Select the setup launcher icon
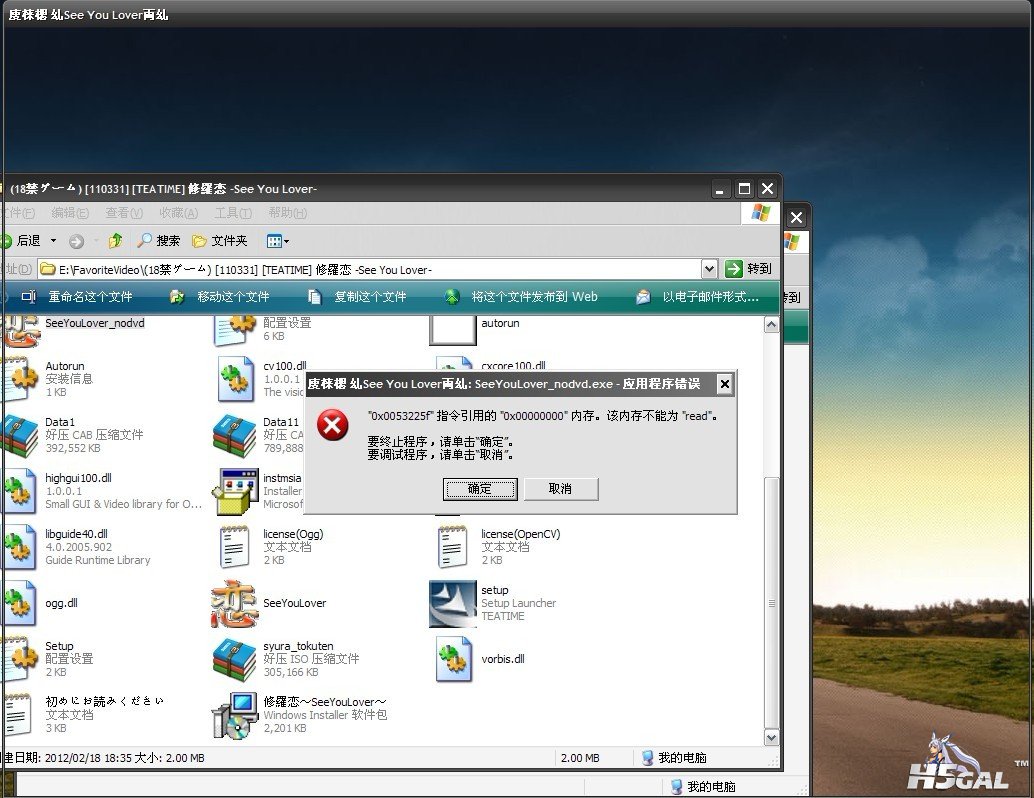This screenshot has height=798, width=1034. (452, 604)
